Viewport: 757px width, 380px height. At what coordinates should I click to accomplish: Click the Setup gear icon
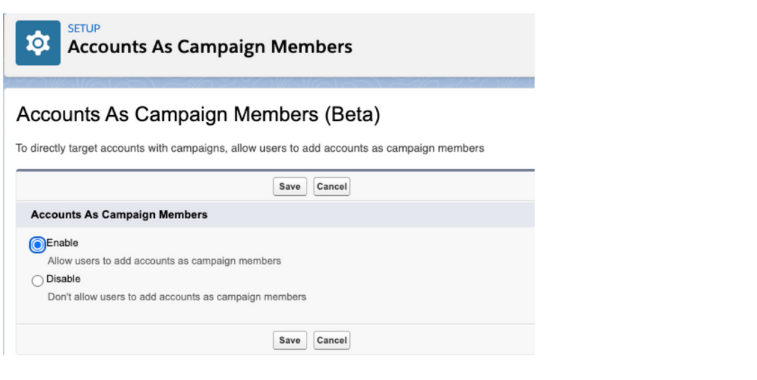[x=38, y=42]
